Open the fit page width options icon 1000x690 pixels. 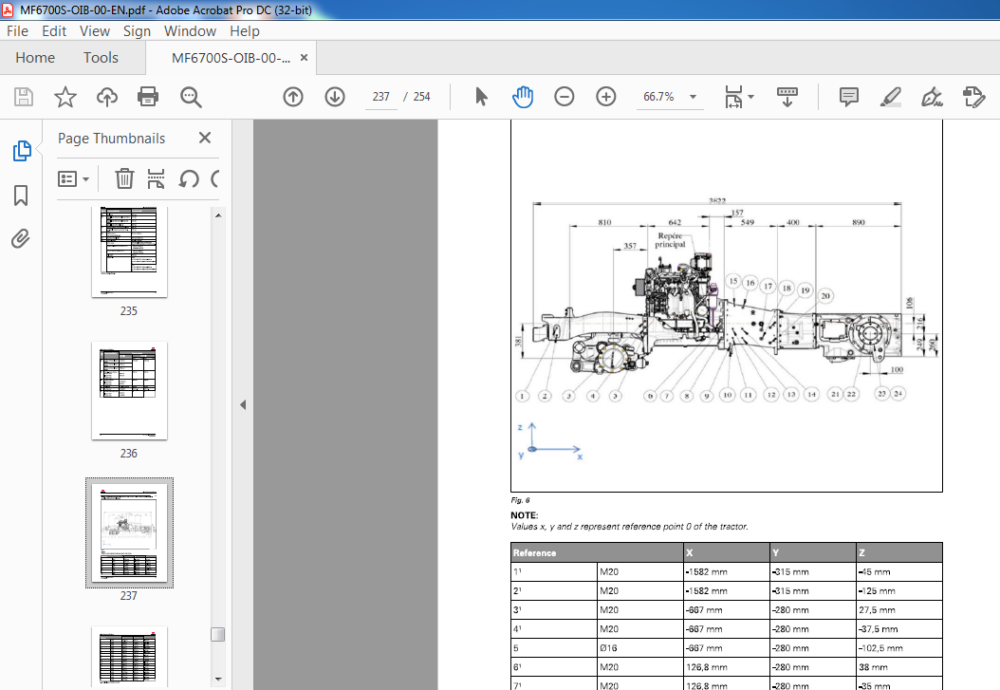coord(733,97)
